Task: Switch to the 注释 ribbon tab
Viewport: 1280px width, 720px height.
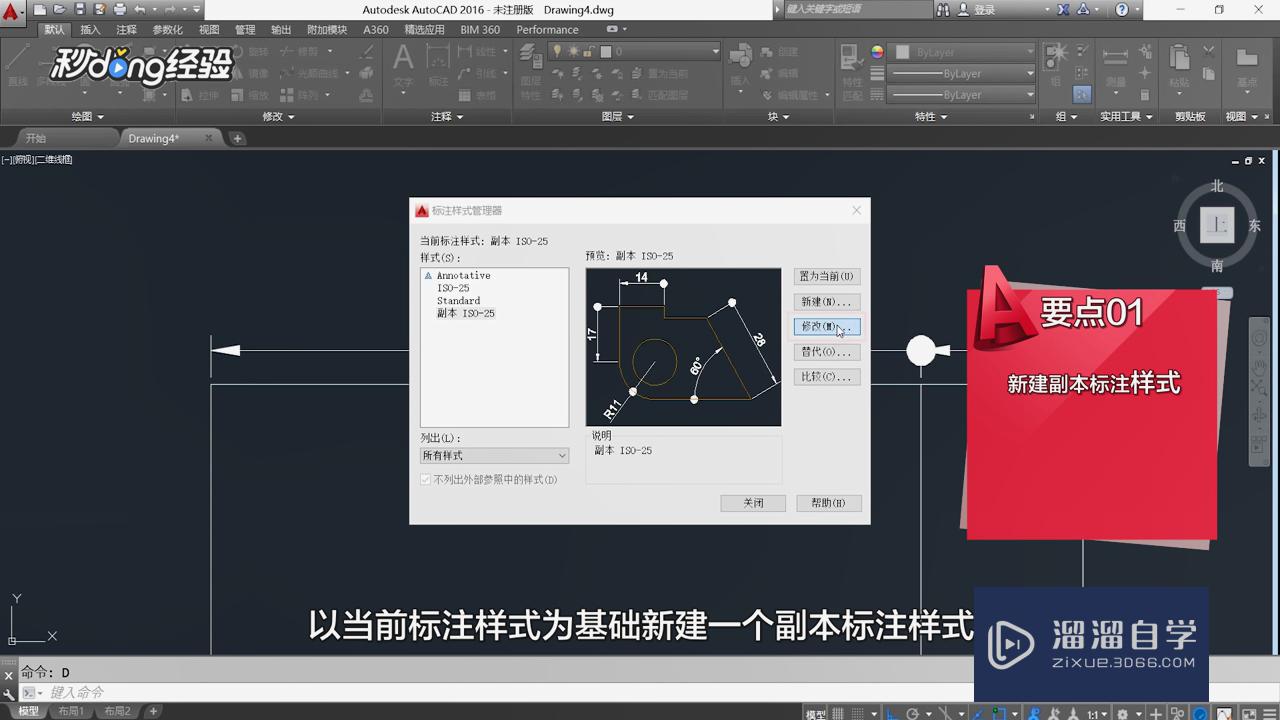Action: tap(126, 29)
